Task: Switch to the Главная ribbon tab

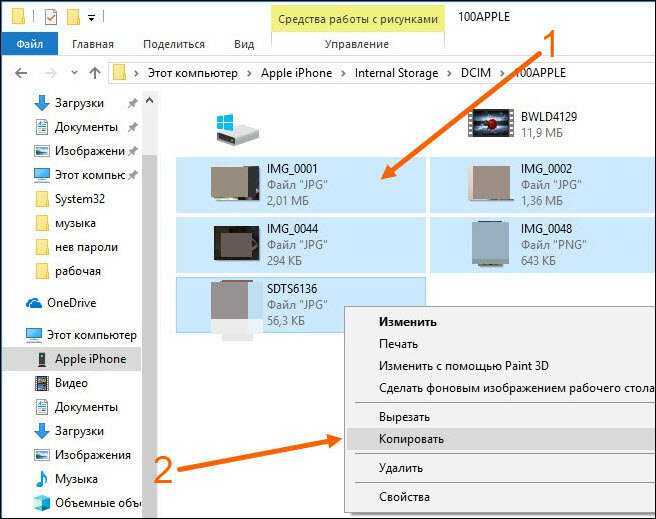Action: [x=92, y=44]
